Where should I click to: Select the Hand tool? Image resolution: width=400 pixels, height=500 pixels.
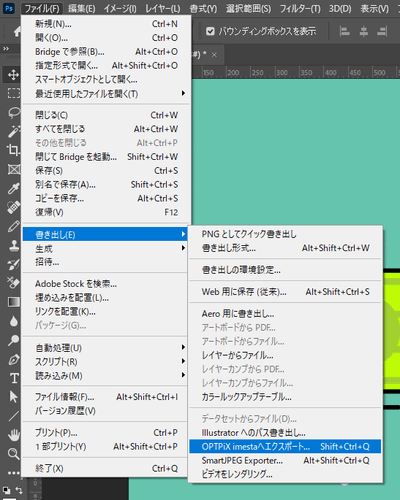13,435
